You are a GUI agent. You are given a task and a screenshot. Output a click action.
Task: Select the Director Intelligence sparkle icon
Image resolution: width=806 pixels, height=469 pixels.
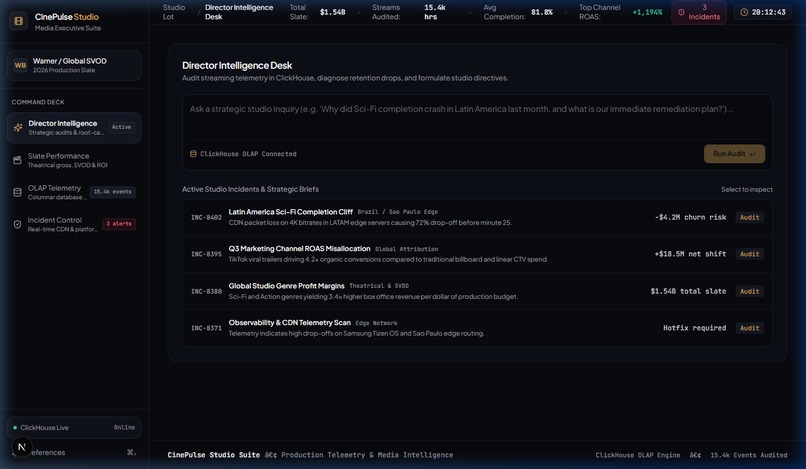[18, 128]
